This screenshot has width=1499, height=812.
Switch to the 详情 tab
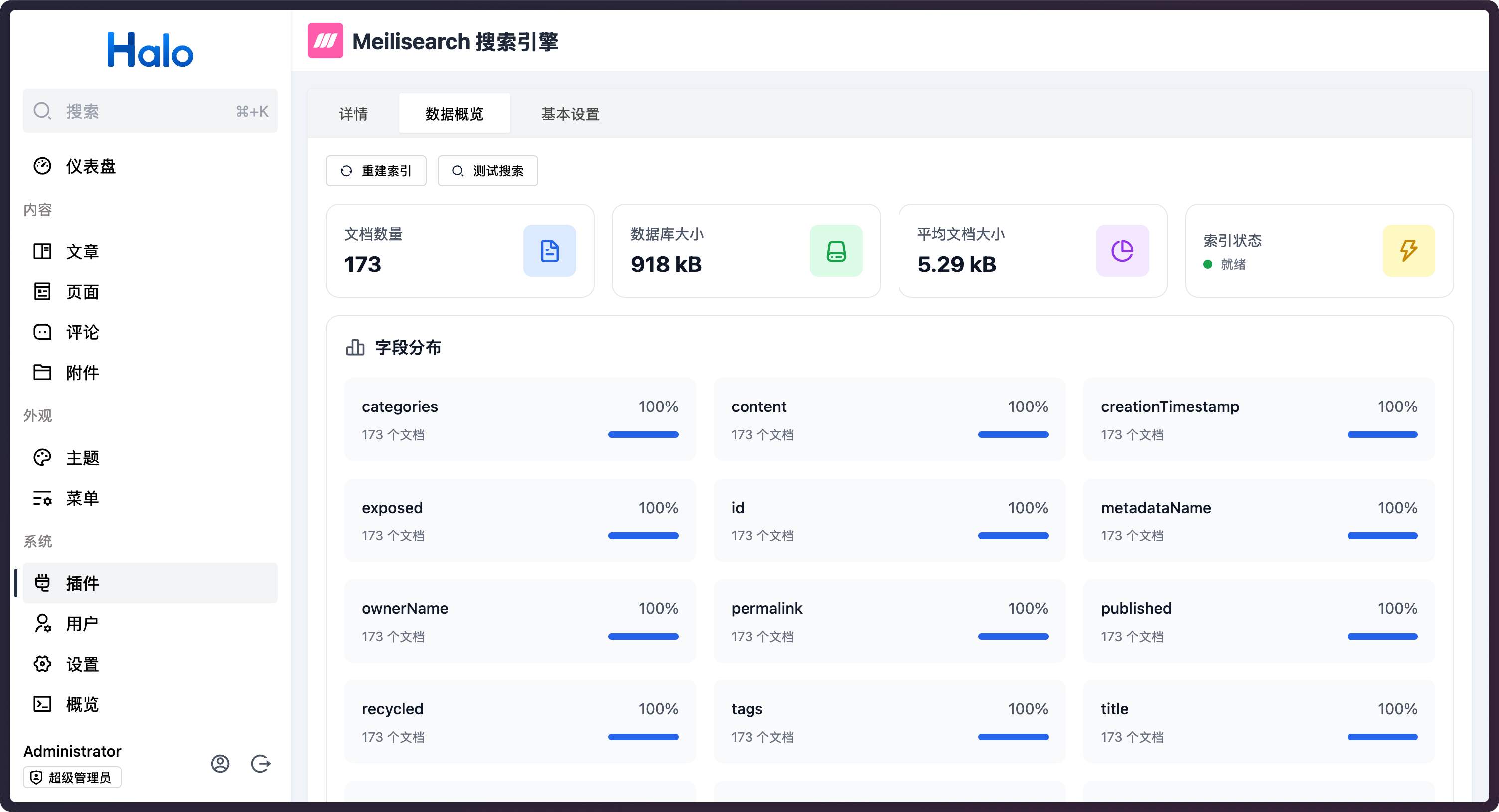(353, 114)
